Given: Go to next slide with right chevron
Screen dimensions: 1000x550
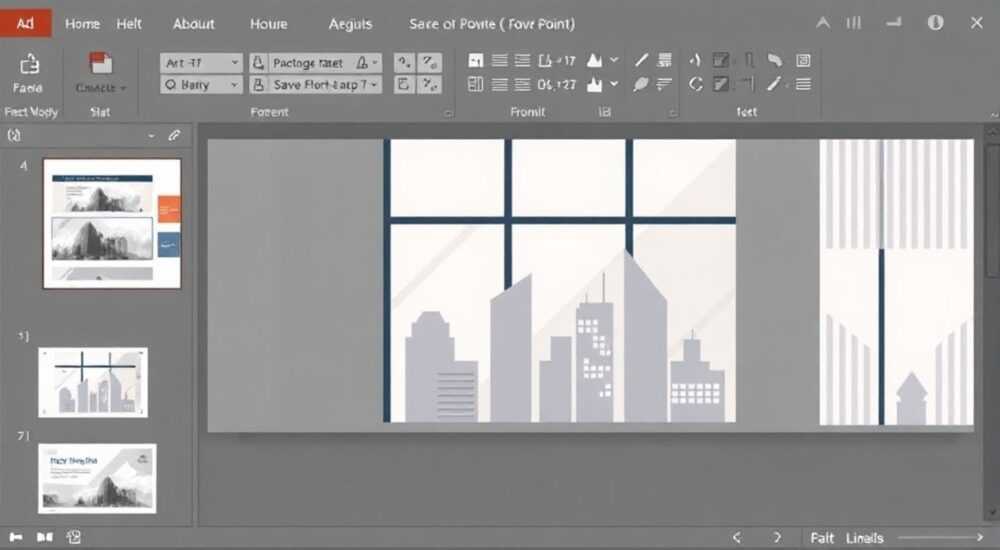Looking at the screenshot, I should [x=777, y=537].
